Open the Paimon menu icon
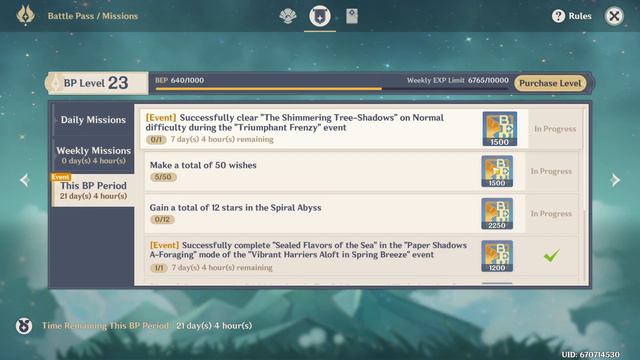The image size is (640, 360). coord(25,16)
